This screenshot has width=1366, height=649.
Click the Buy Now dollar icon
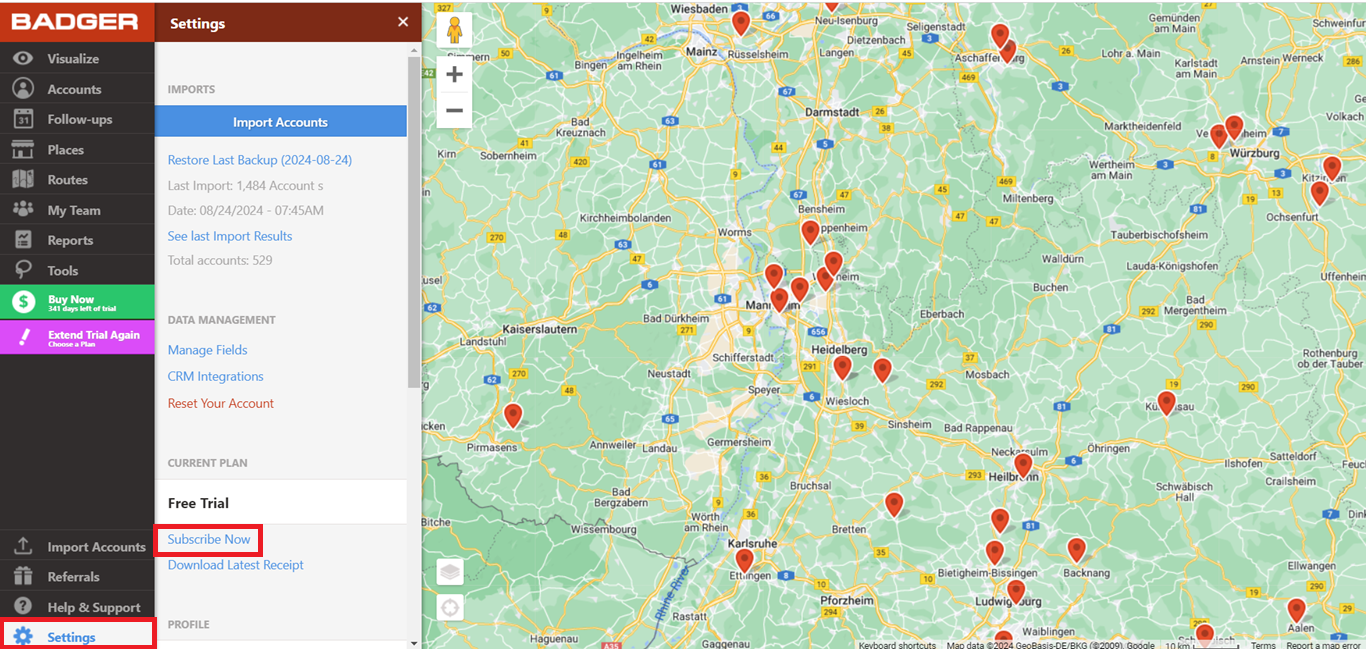point(24,302)
